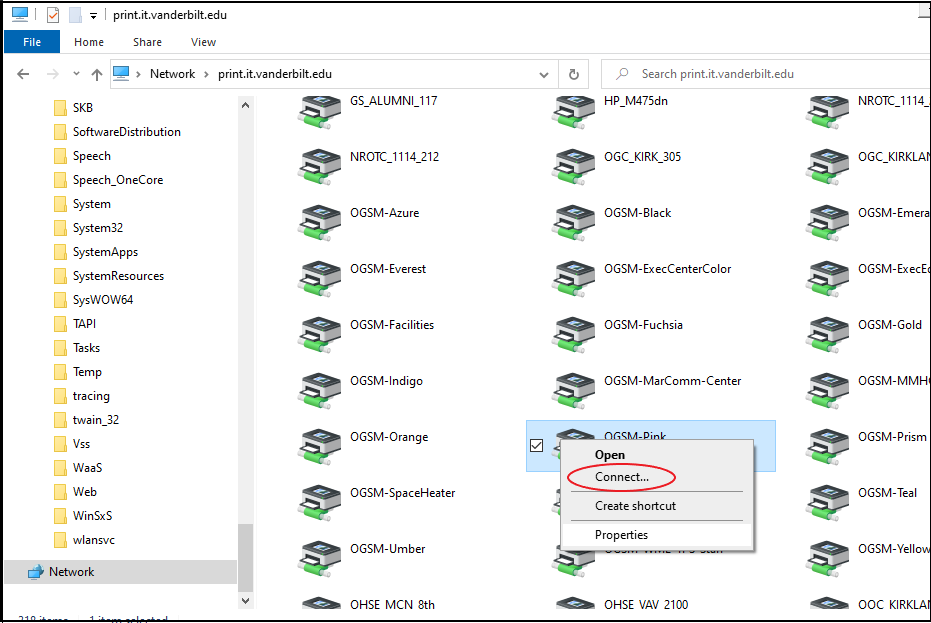Choose Connect... in the context menu

(x=657, y=477)
